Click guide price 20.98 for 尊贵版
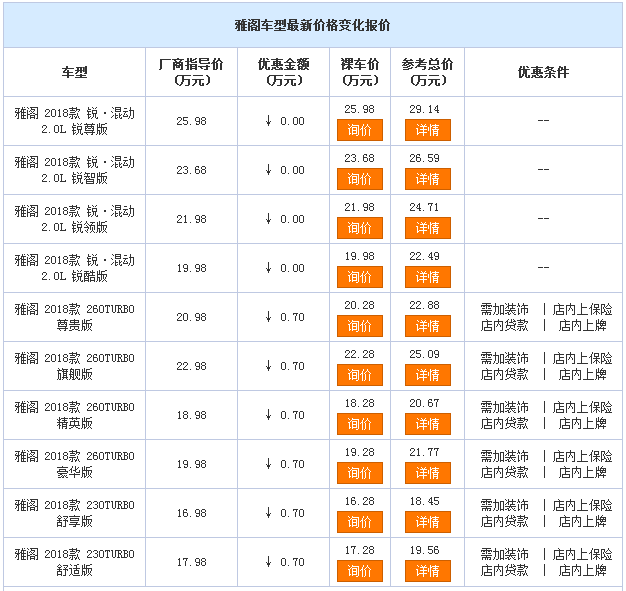This screenshot has width=626, height=591. tap(192, 317)
